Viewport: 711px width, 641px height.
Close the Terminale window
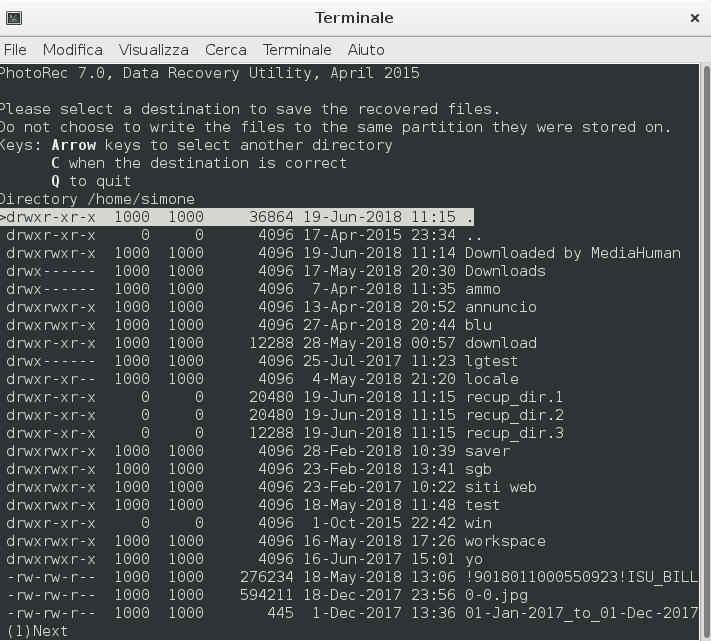click(694, 18)
